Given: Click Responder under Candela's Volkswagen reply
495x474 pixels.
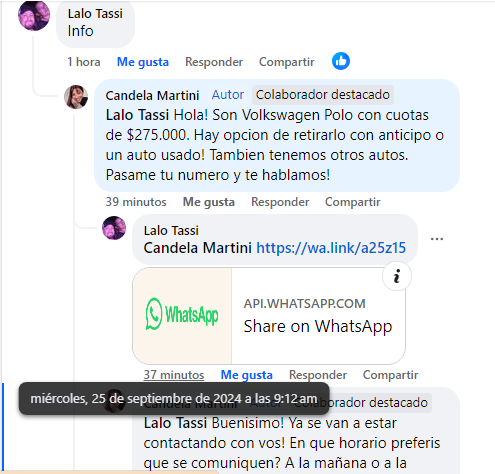Looking at the screenshot, I should [x=280, y=202].
